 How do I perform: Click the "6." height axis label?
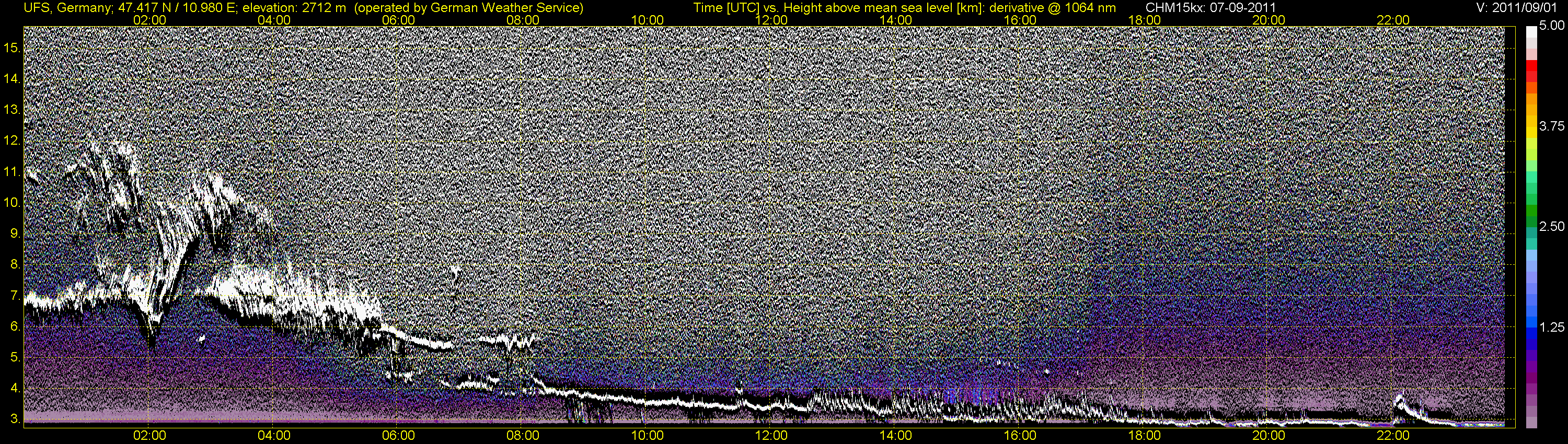point(15,326)
